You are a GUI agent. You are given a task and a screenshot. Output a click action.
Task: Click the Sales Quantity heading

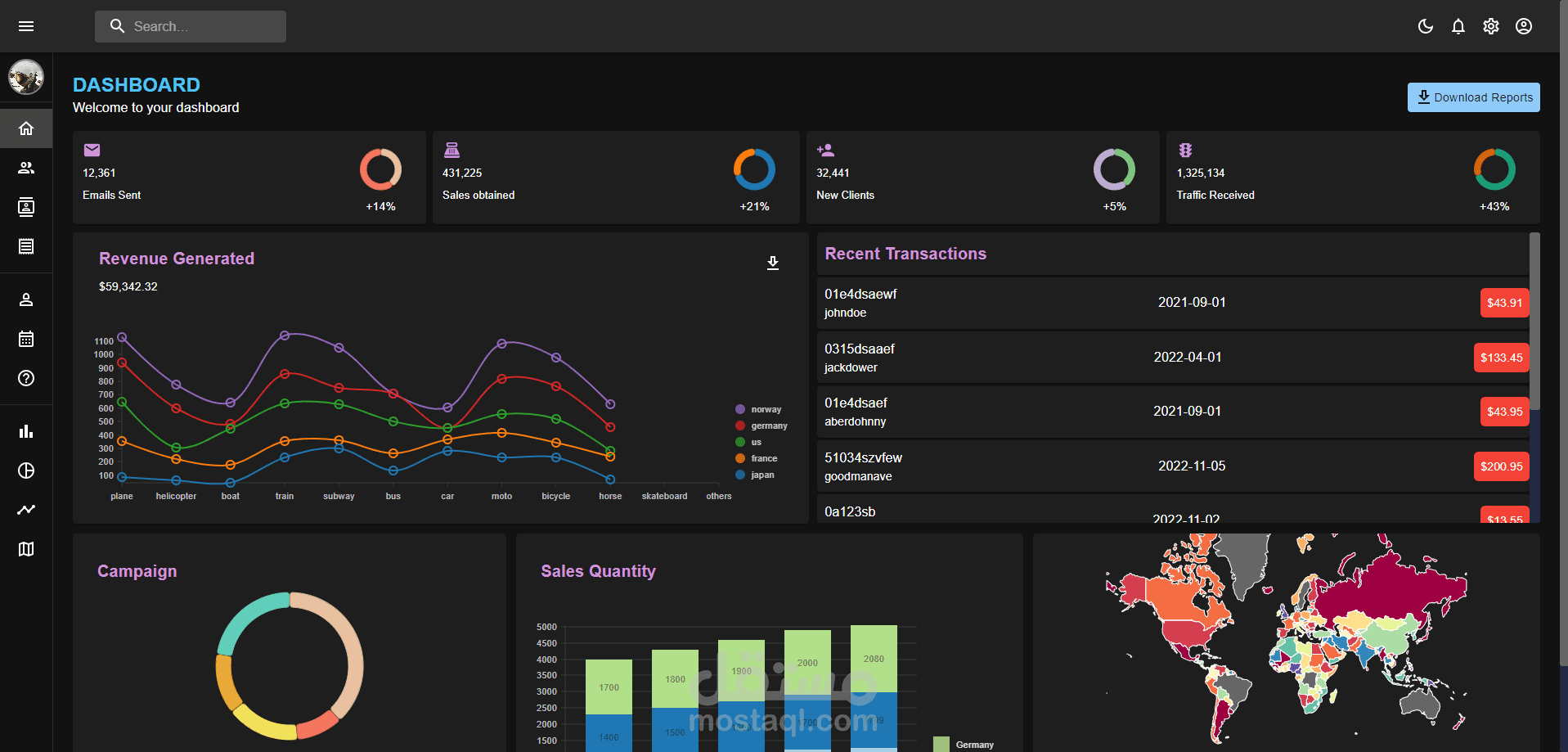[598, 571]
